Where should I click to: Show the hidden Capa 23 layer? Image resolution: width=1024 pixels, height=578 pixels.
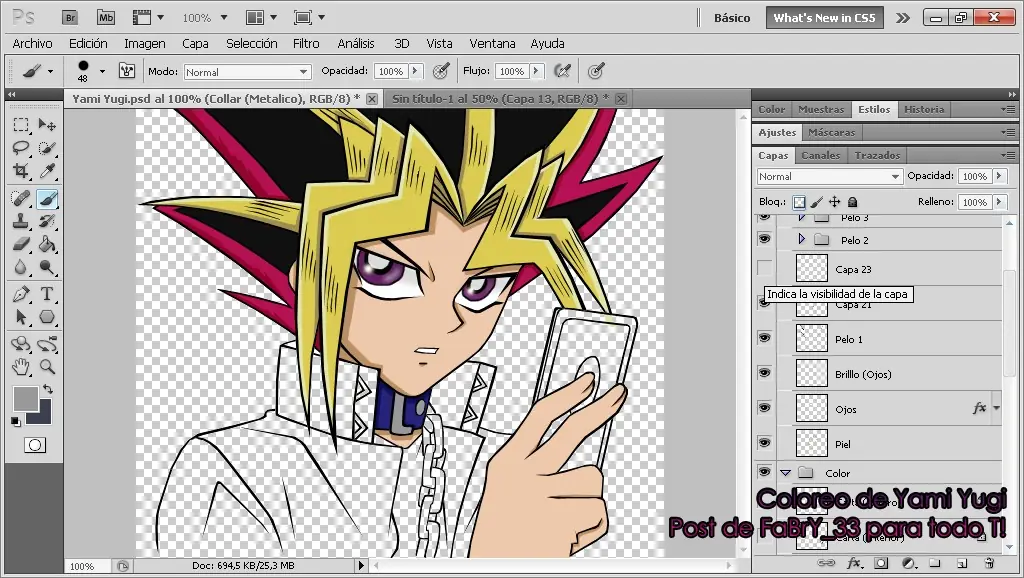click(x=764, y=268)
